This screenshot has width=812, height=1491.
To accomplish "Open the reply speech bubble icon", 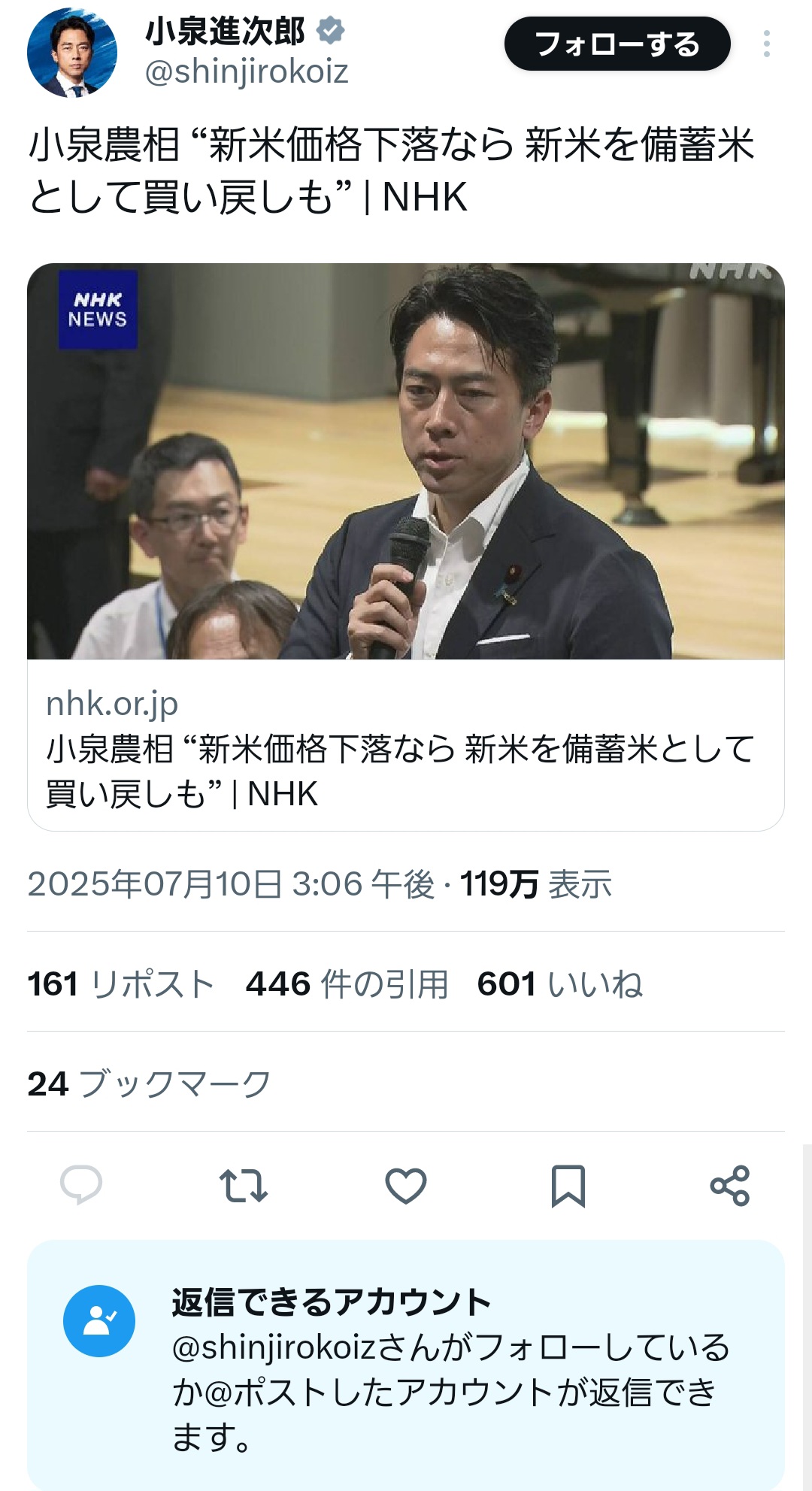I will click(81, 1186).
